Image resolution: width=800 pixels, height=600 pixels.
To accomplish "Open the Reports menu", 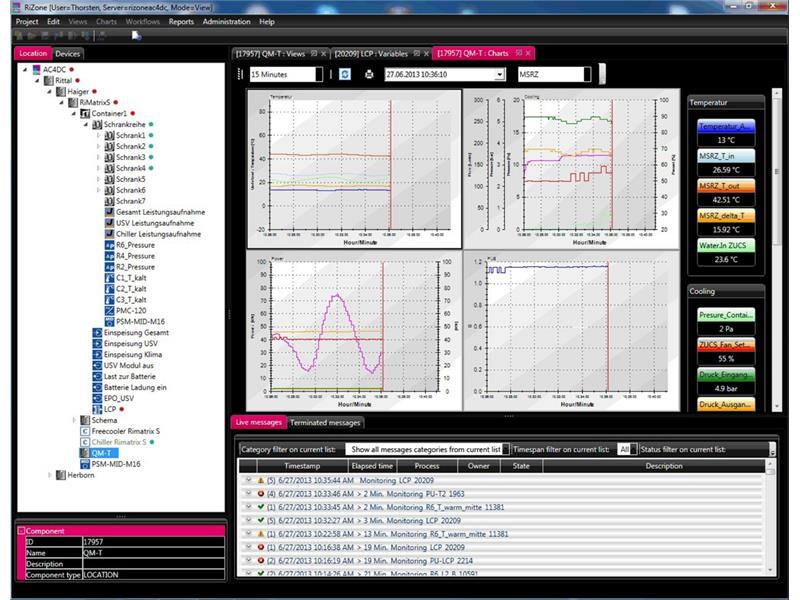I will [181, 21].
